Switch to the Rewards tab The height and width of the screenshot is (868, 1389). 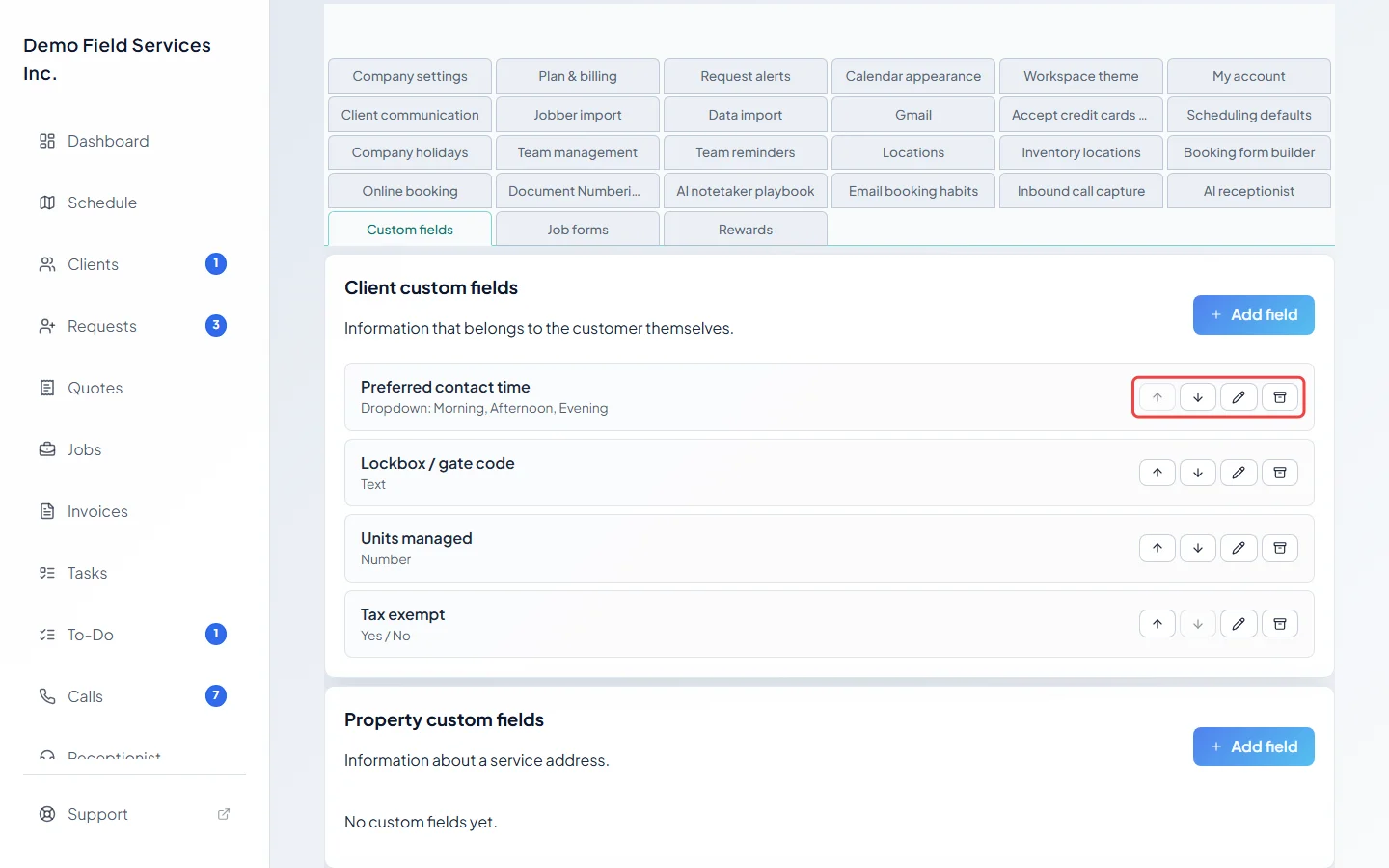tap(746, 230)
